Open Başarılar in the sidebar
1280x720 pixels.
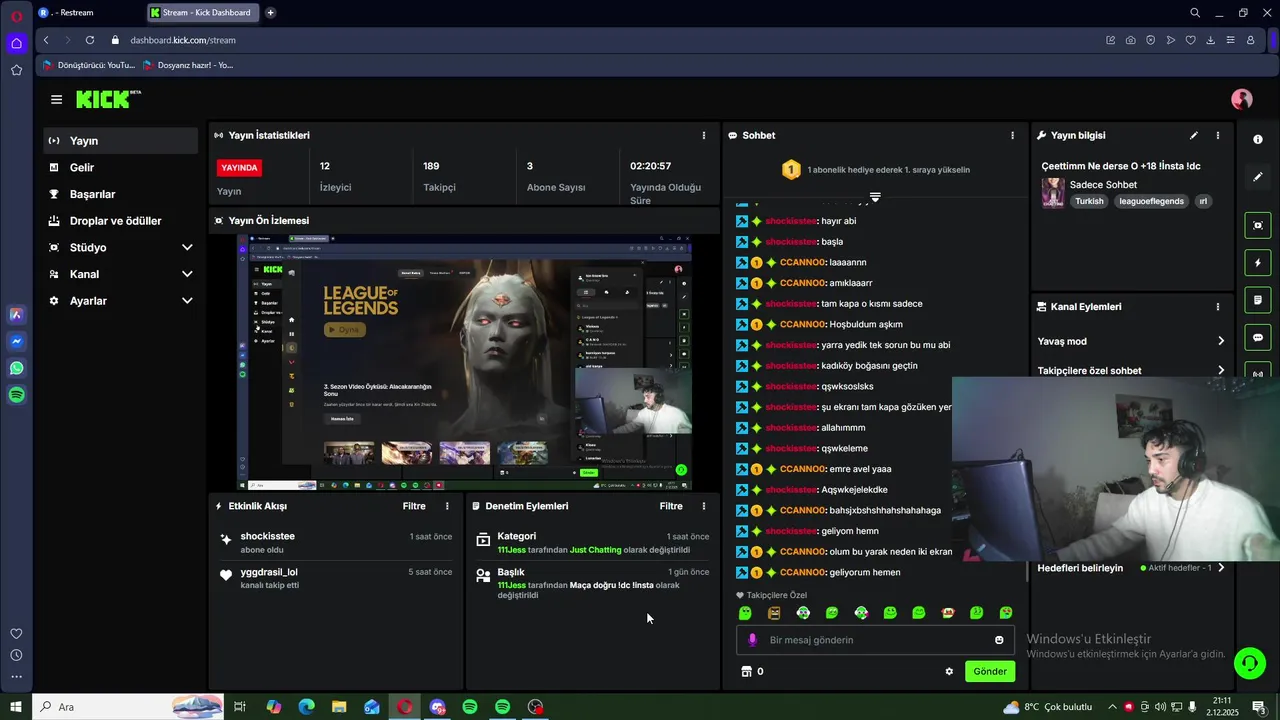(120, 194)
